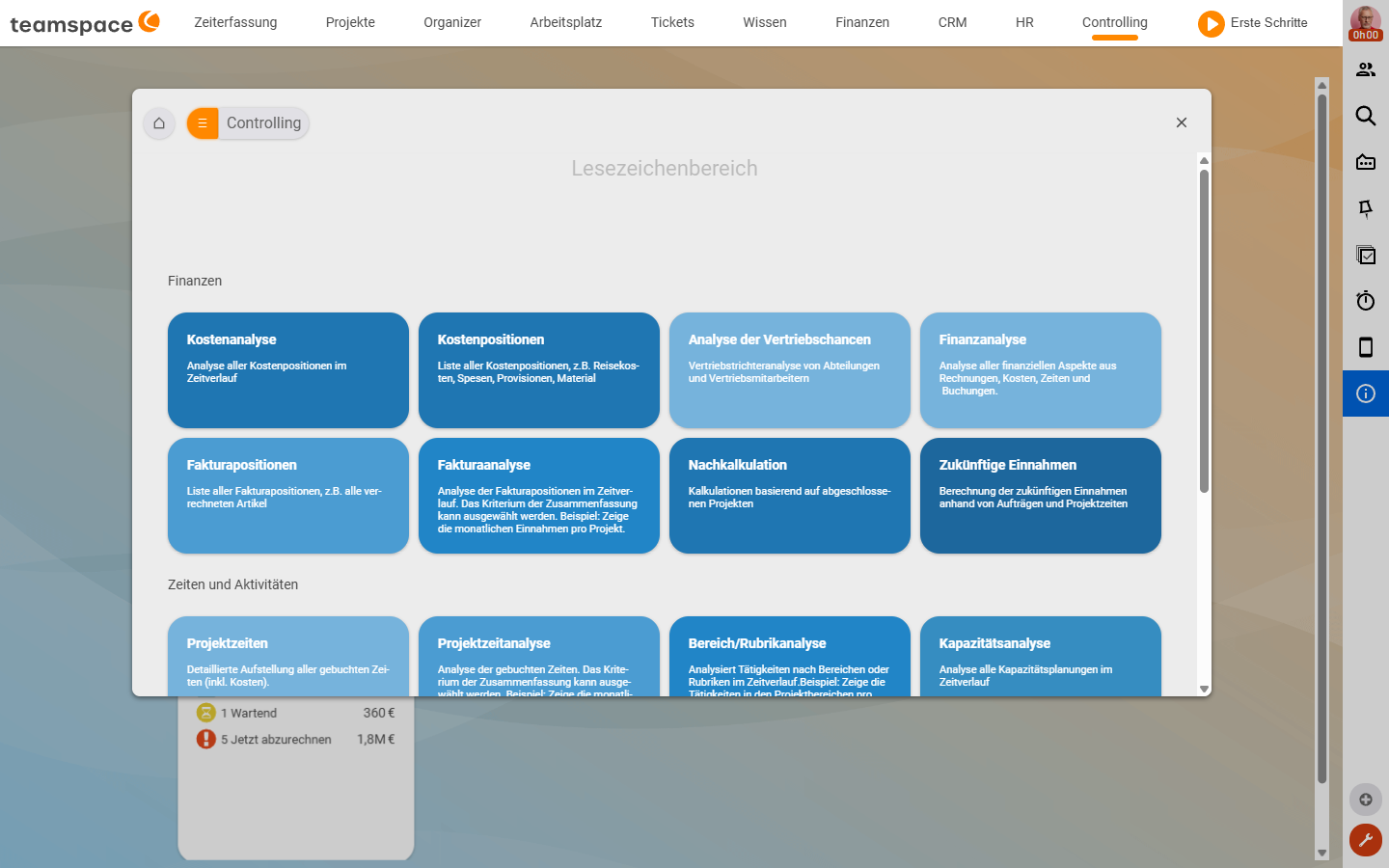Open the mobile device icon
Screen dimensions: 1389x868
1366,347
